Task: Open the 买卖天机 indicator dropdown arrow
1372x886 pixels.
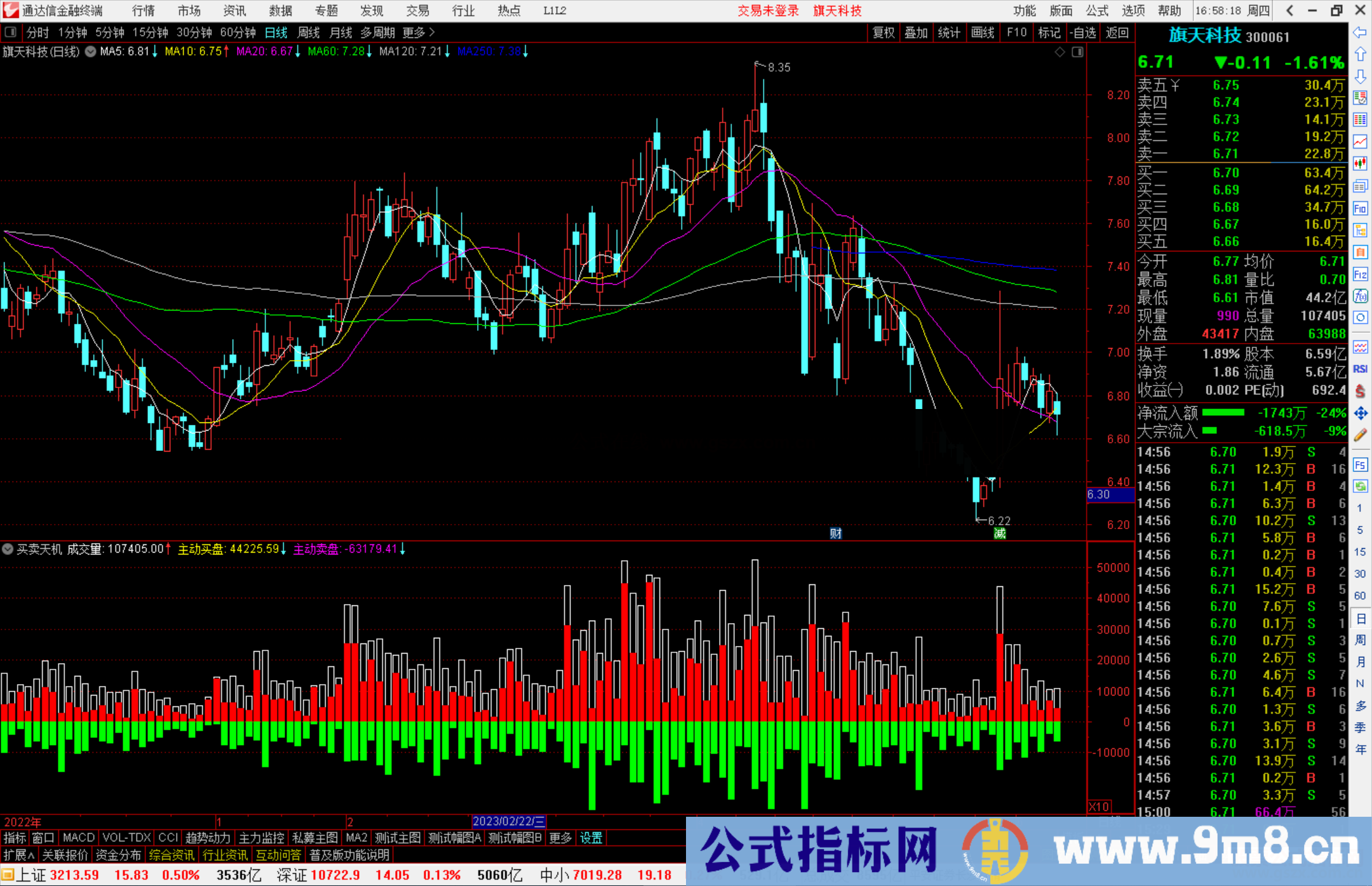Action: pyautogui.click(x=8, y=549)
